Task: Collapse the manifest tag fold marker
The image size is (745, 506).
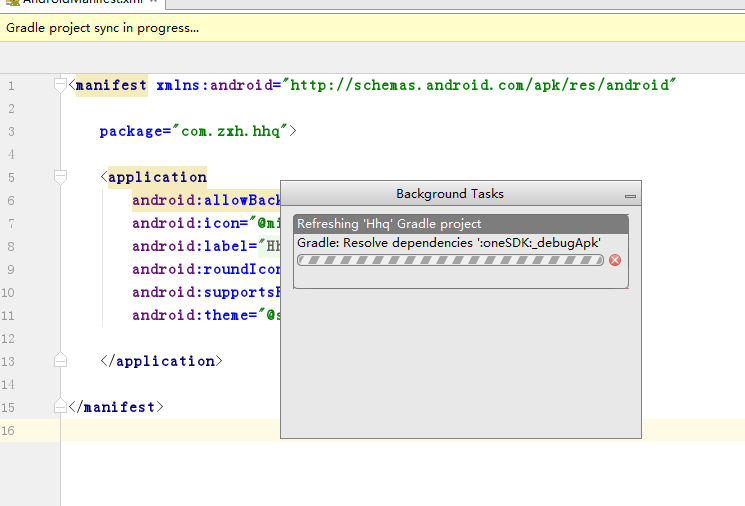Action: (x=60, y=85)
